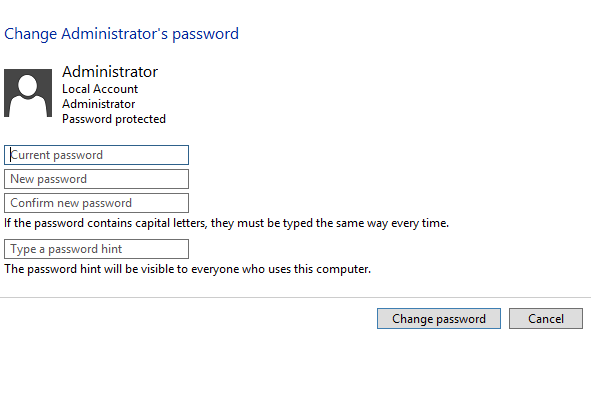Click the capital letters instruction sentence

click(227, 223)
